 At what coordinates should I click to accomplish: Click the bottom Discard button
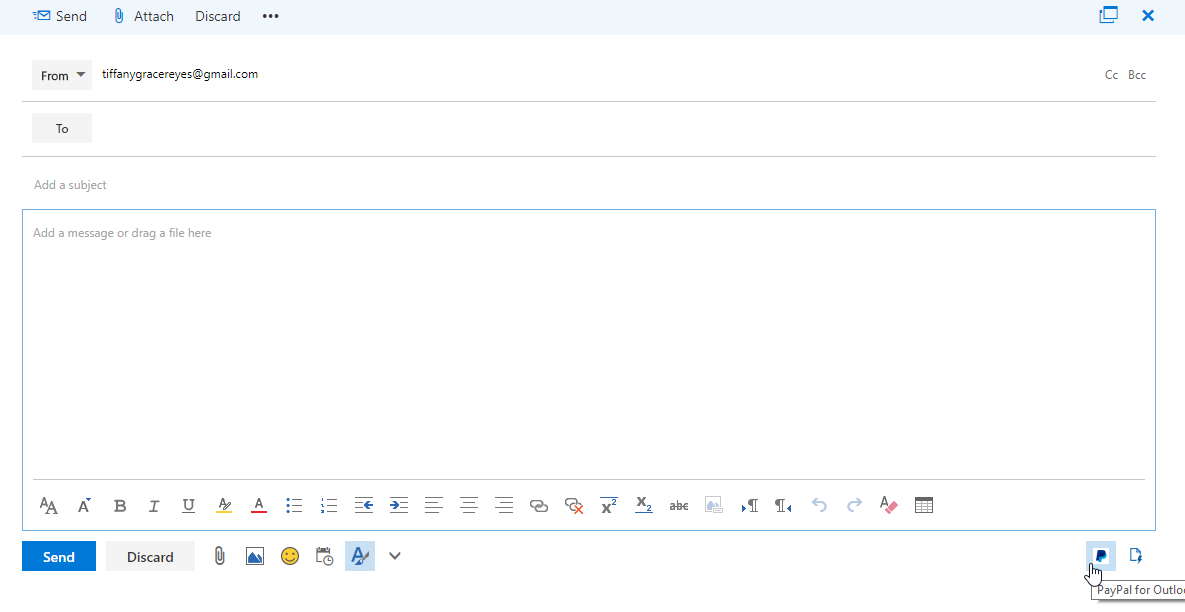click(x=150, y=557)
